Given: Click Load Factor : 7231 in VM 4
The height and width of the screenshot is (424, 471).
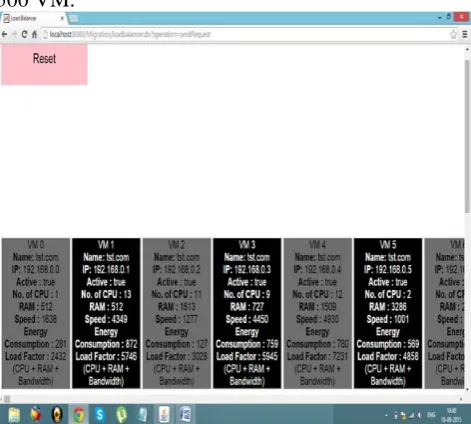Looking at the screenshot, I should (317, 356).
